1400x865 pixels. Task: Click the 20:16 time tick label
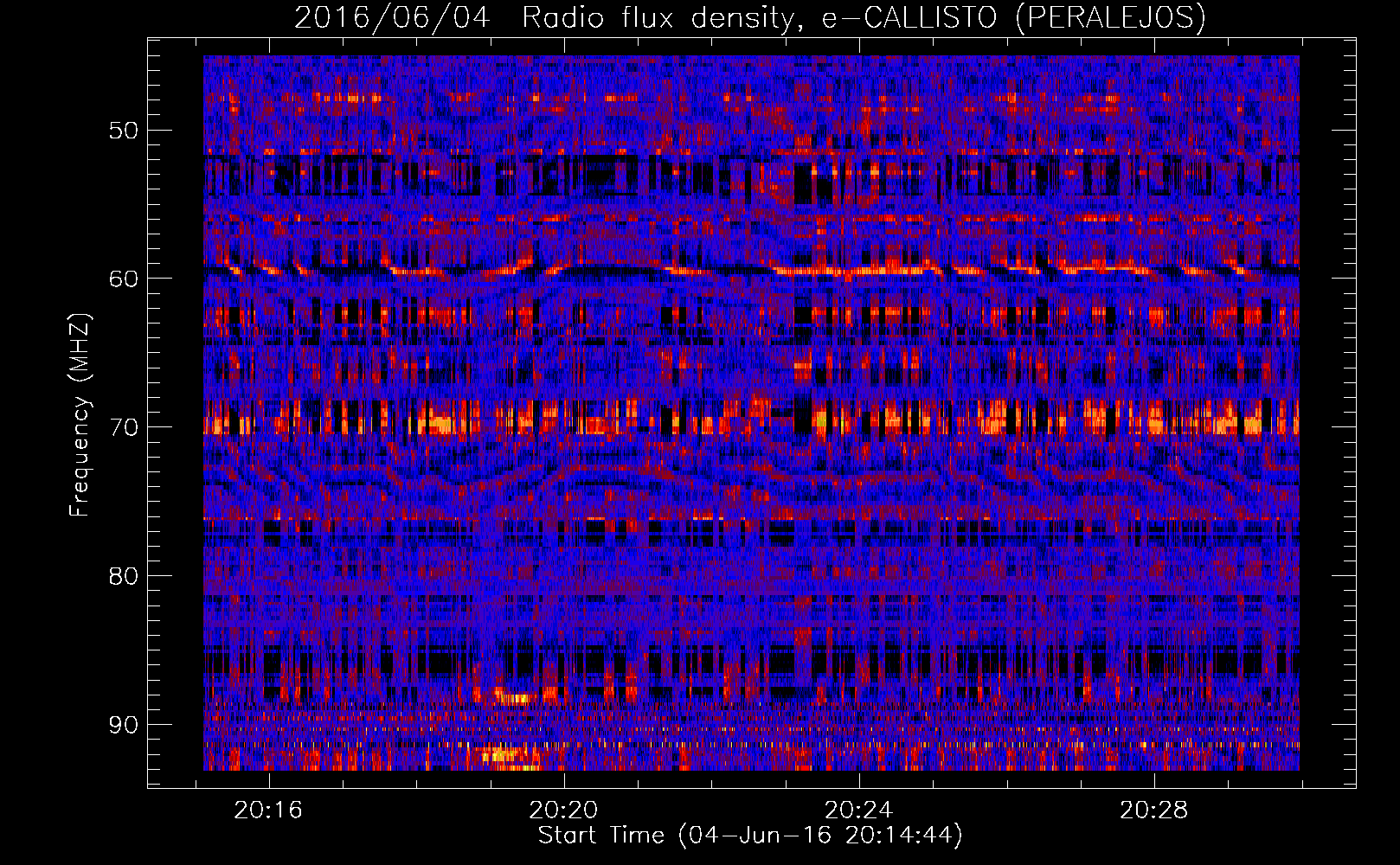coord(268,811)
